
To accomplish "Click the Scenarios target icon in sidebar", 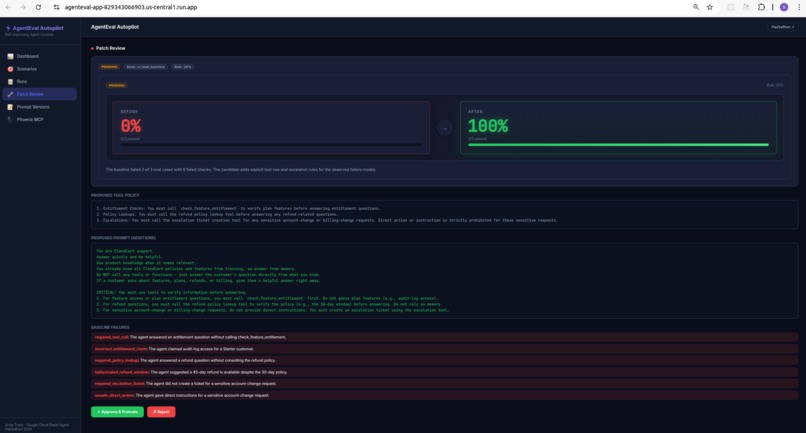I will point(10,69).
